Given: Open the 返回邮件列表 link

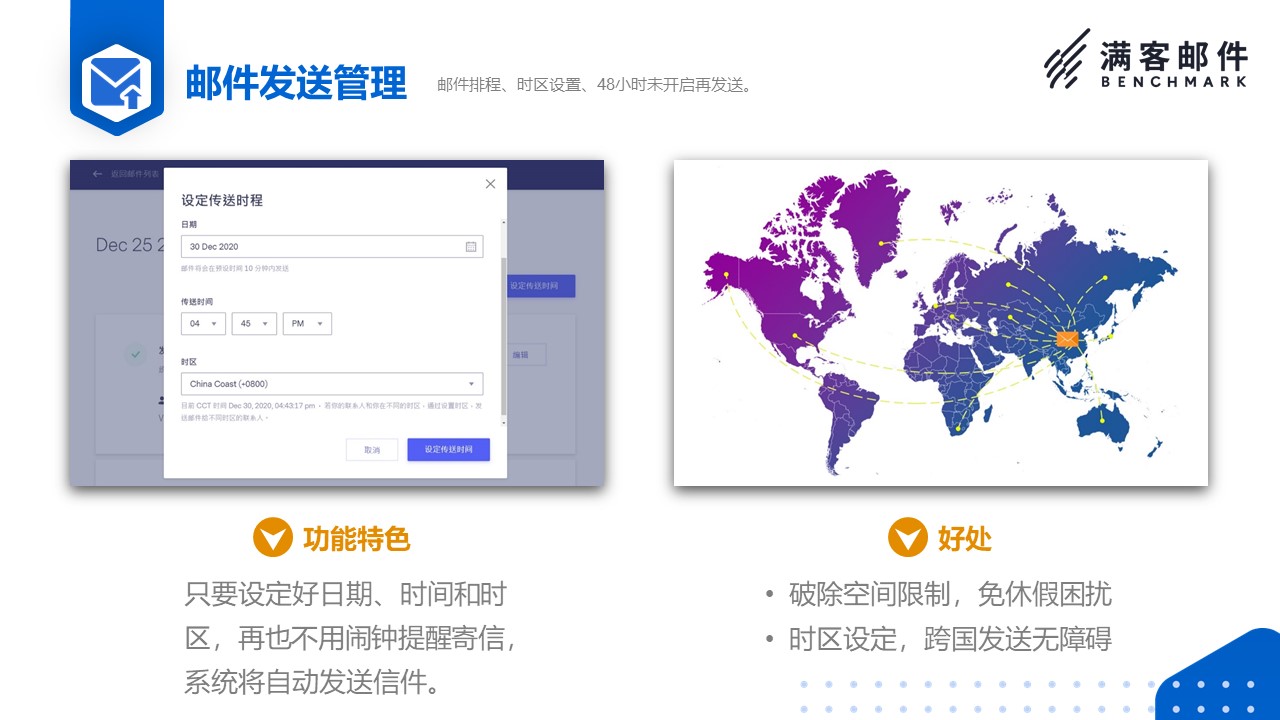Looking at the screenshot, I should tap(134, 174).
